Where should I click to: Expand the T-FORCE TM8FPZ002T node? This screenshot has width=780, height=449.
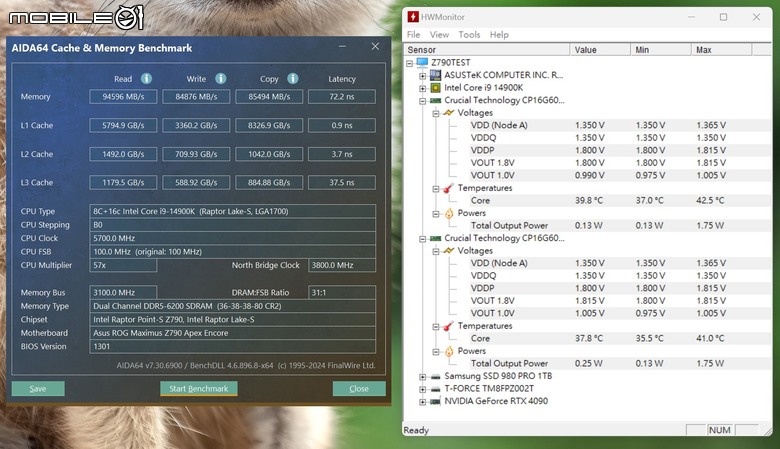[x=422, y=389]
